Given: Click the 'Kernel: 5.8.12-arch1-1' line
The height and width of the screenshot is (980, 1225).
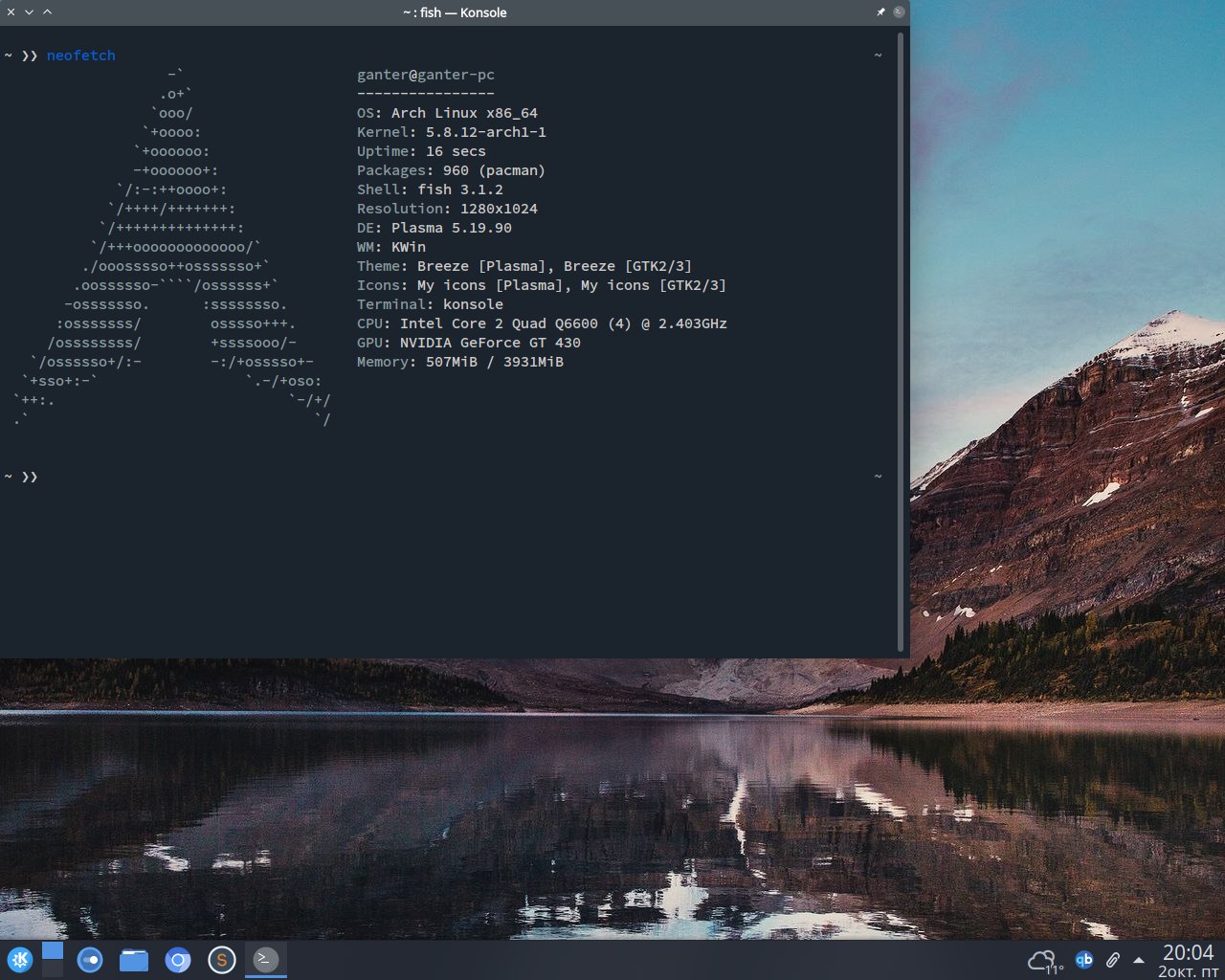Looking at the screenshot, I should tap(452, 132).
